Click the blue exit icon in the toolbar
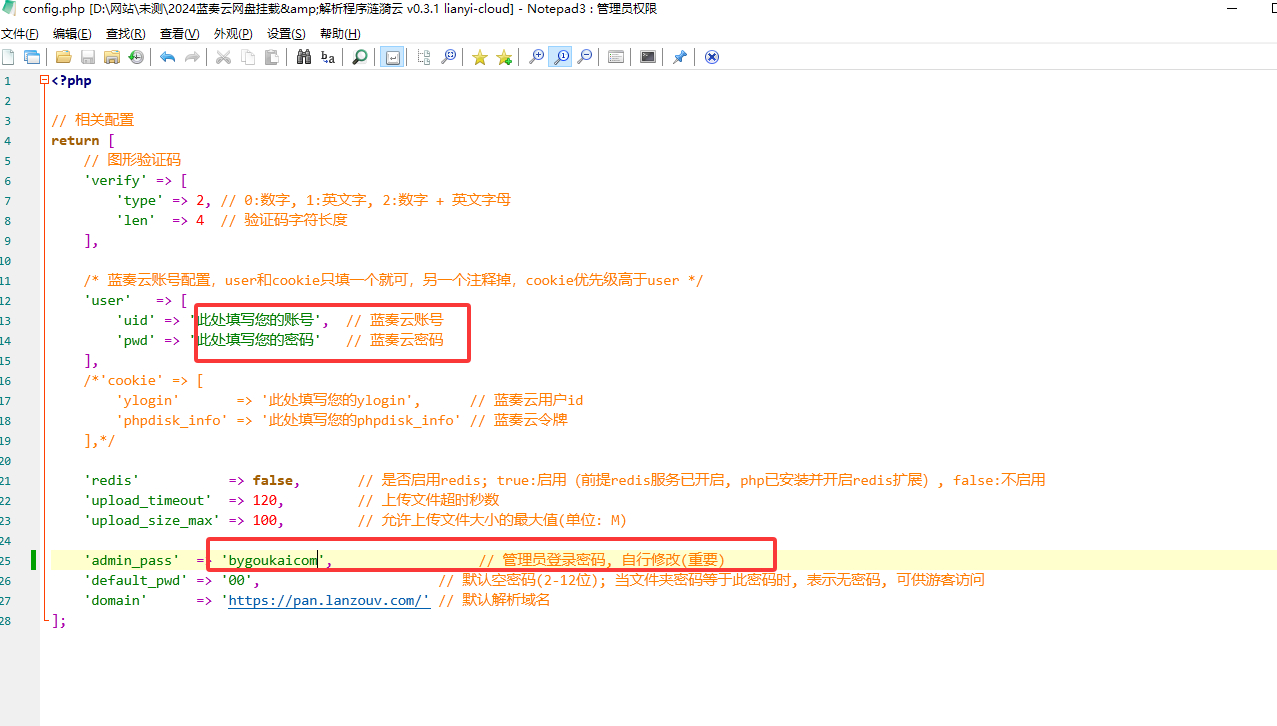 click(711, 57)
